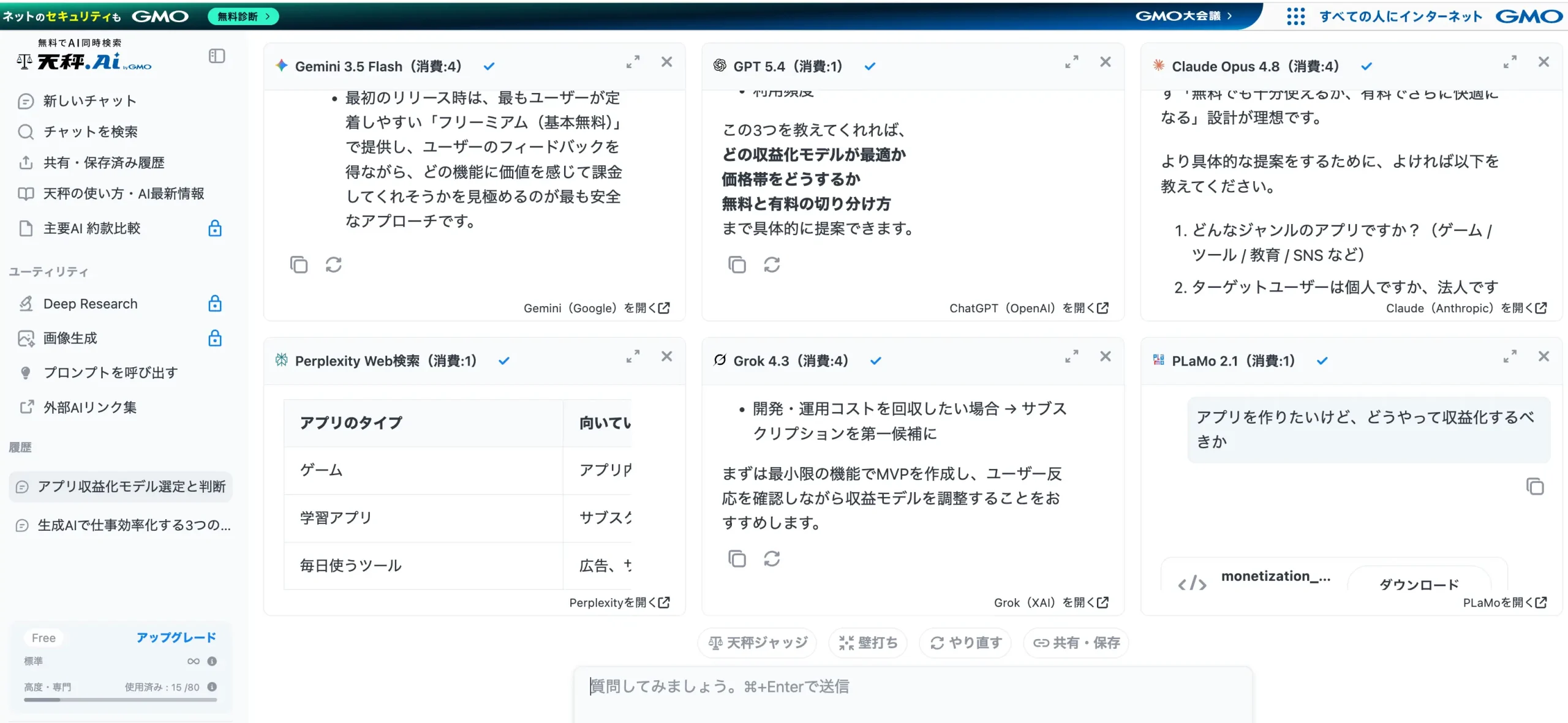Click lock icon next to 主要AI 約款比較
The image size is (1568, 723).
[x=215, y=228]
